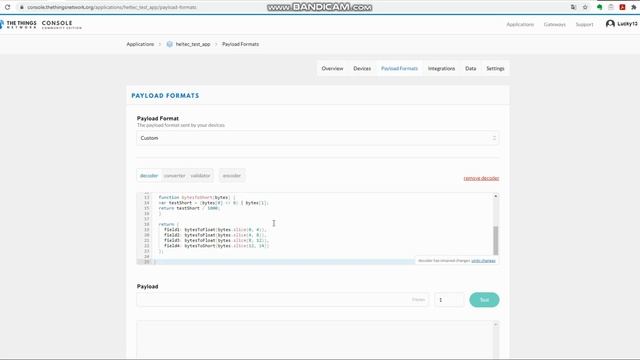Click the code editor scroll up arrow
640x360 pixels.
click(x=496, y=196)
